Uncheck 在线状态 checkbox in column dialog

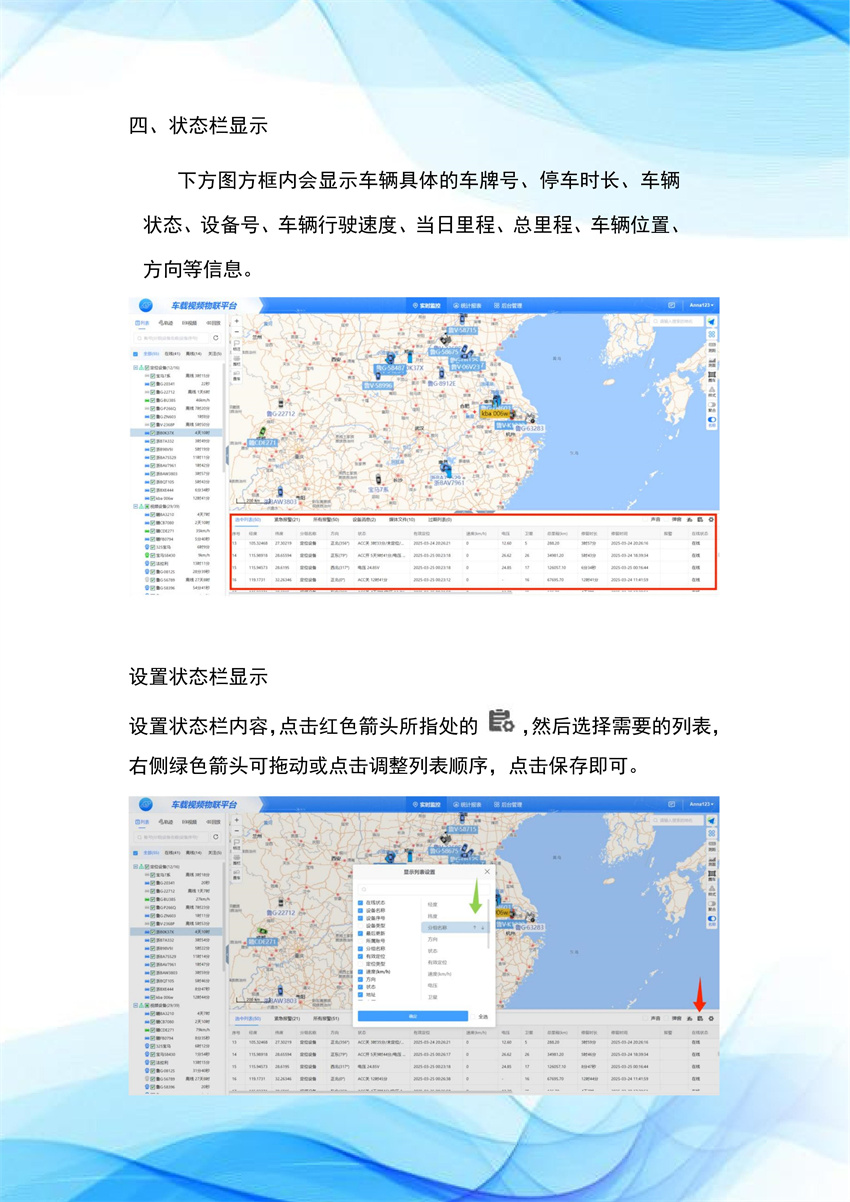tap(361, 903)
